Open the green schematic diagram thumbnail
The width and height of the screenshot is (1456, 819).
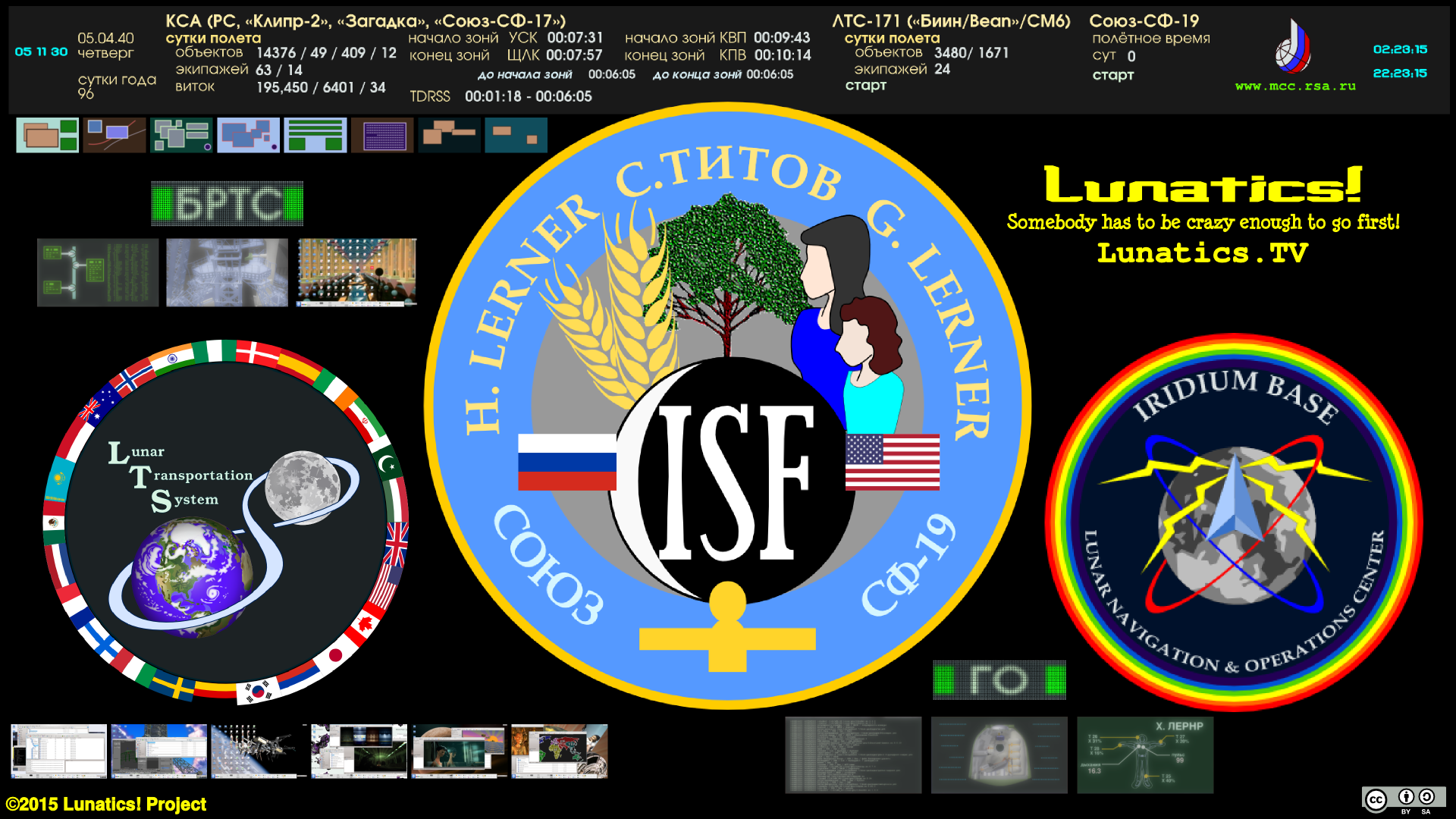point(98,273)
